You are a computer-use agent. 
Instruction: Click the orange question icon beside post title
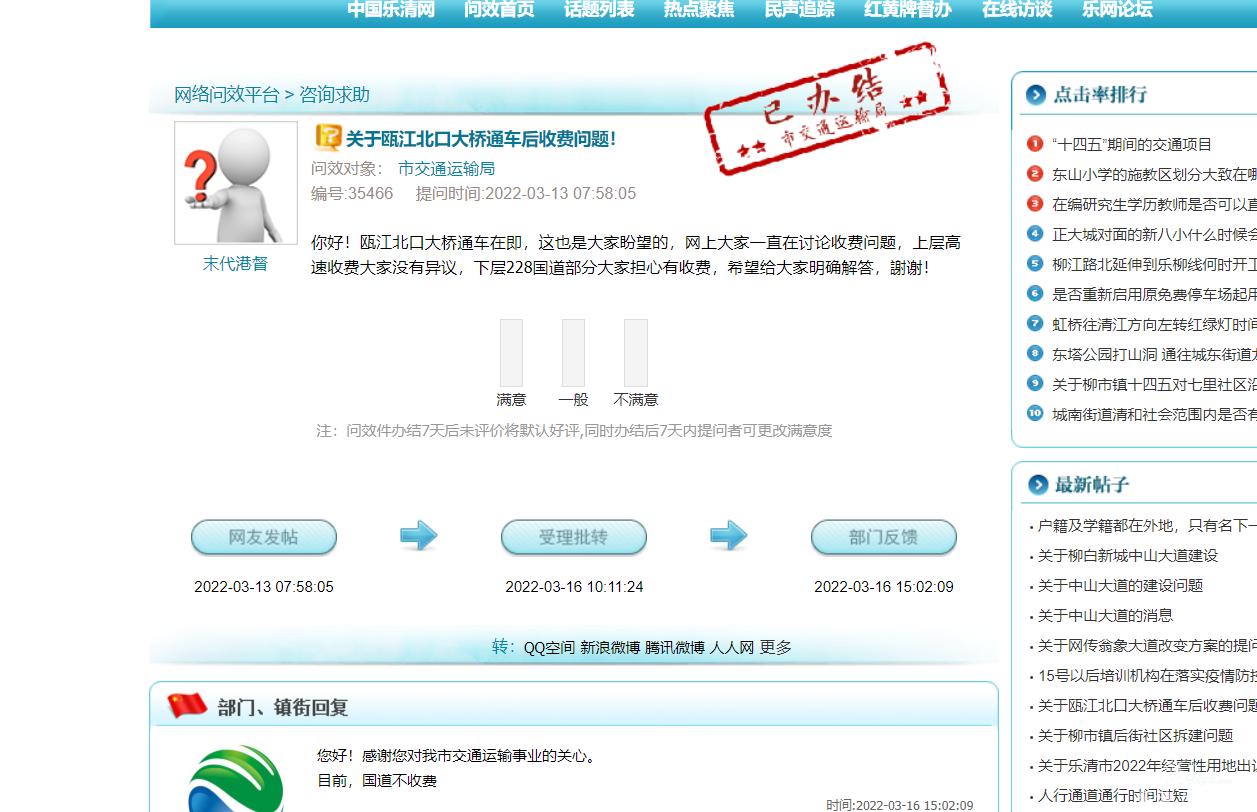click(327, 138)
